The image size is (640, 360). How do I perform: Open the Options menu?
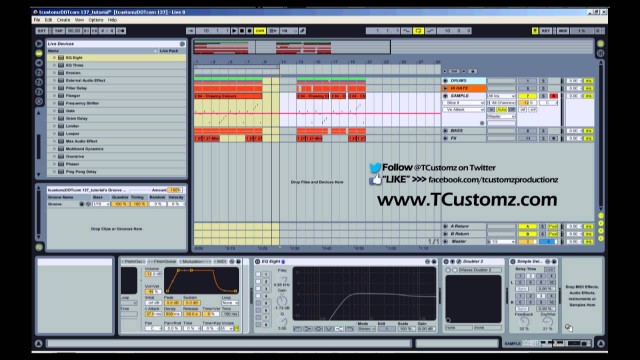pos(96,20)
